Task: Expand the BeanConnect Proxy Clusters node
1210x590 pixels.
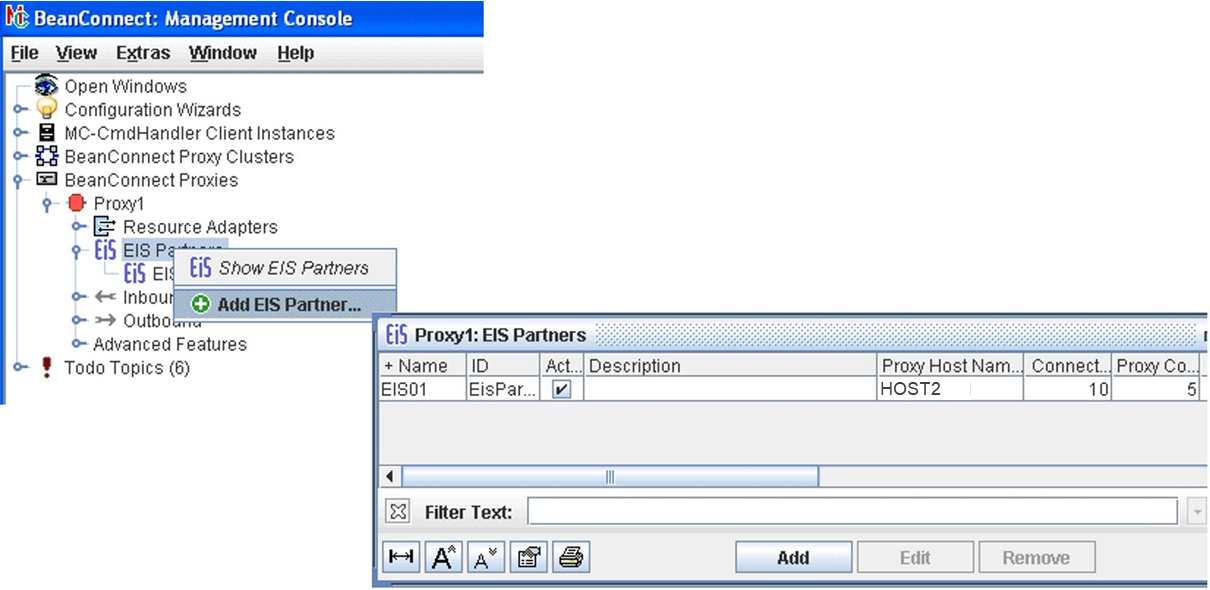Action: coord(19,157)
